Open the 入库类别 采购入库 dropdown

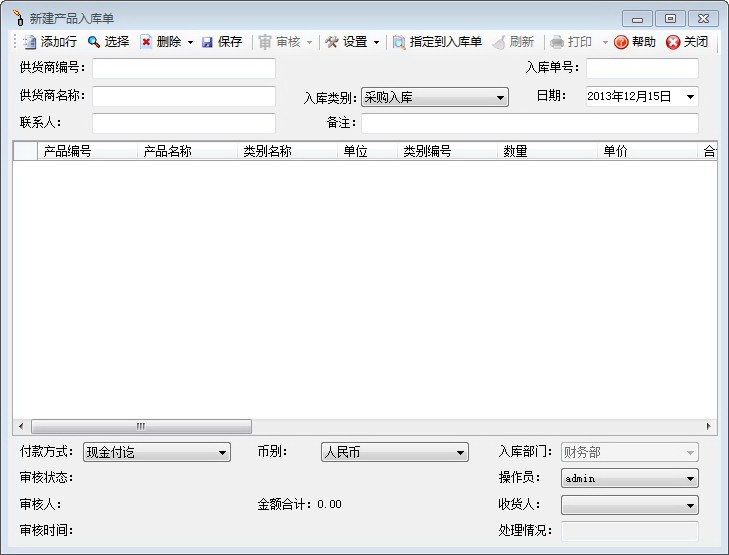[435, 97]
